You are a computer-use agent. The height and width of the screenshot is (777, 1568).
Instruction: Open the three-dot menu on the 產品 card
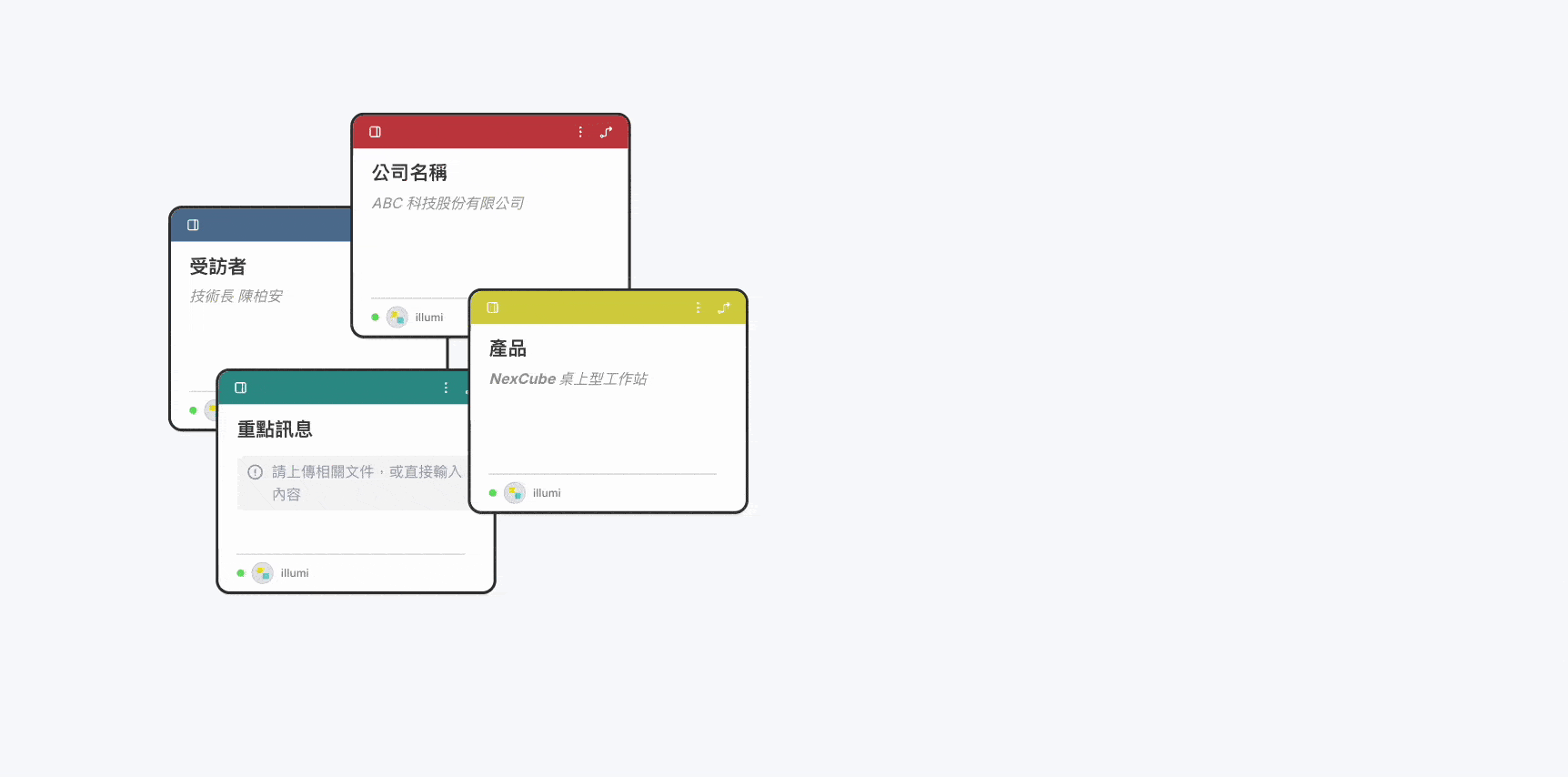click(x=698, y=308)
